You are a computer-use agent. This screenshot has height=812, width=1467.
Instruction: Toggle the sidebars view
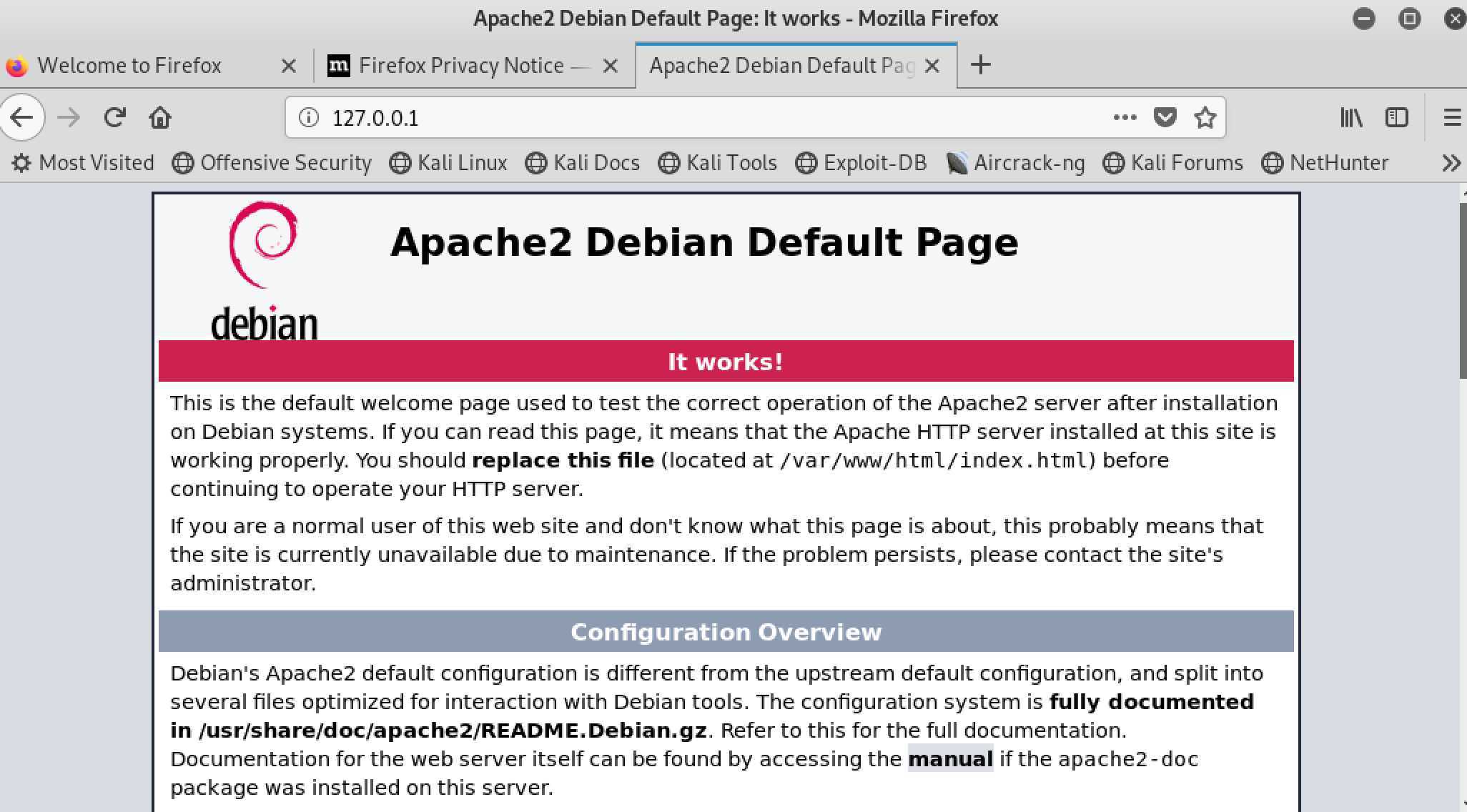pos(1397,117)
